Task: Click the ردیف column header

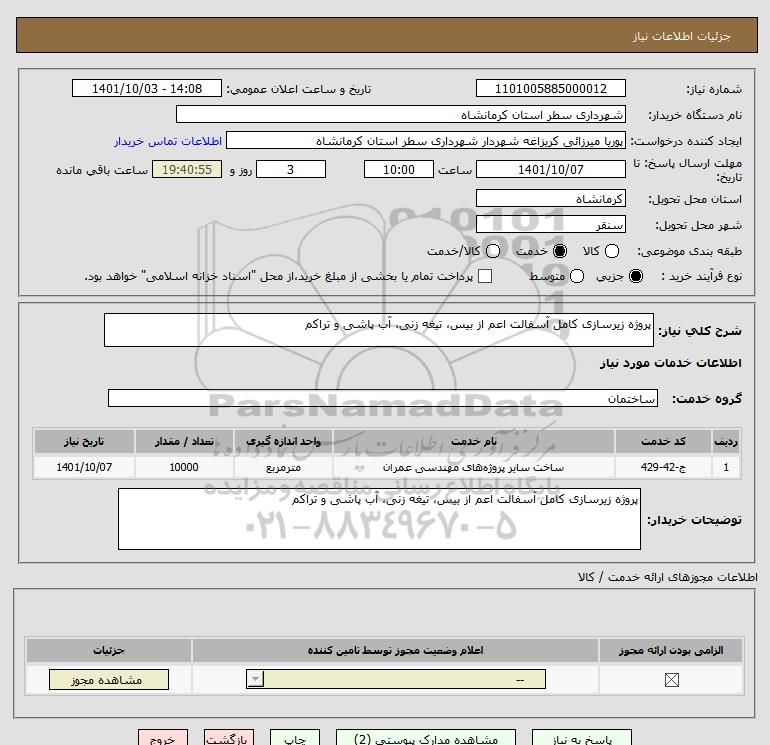Action: point(726,441)
